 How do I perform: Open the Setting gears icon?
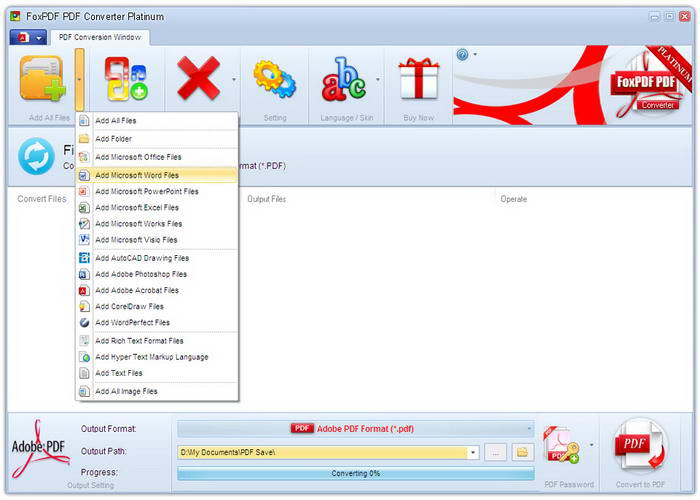[275, 79]
